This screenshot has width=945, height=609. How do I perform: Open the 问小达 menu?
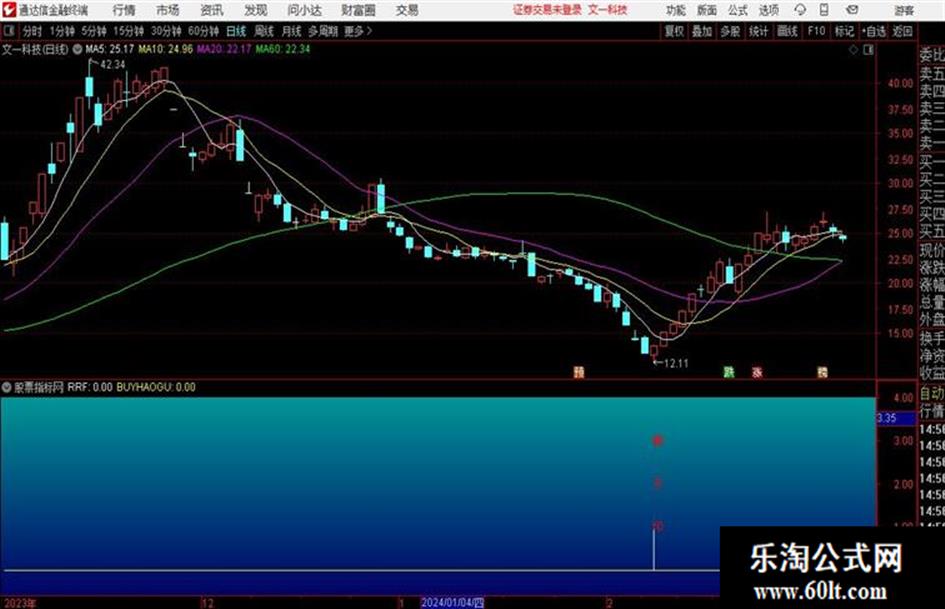click(304, 10)
